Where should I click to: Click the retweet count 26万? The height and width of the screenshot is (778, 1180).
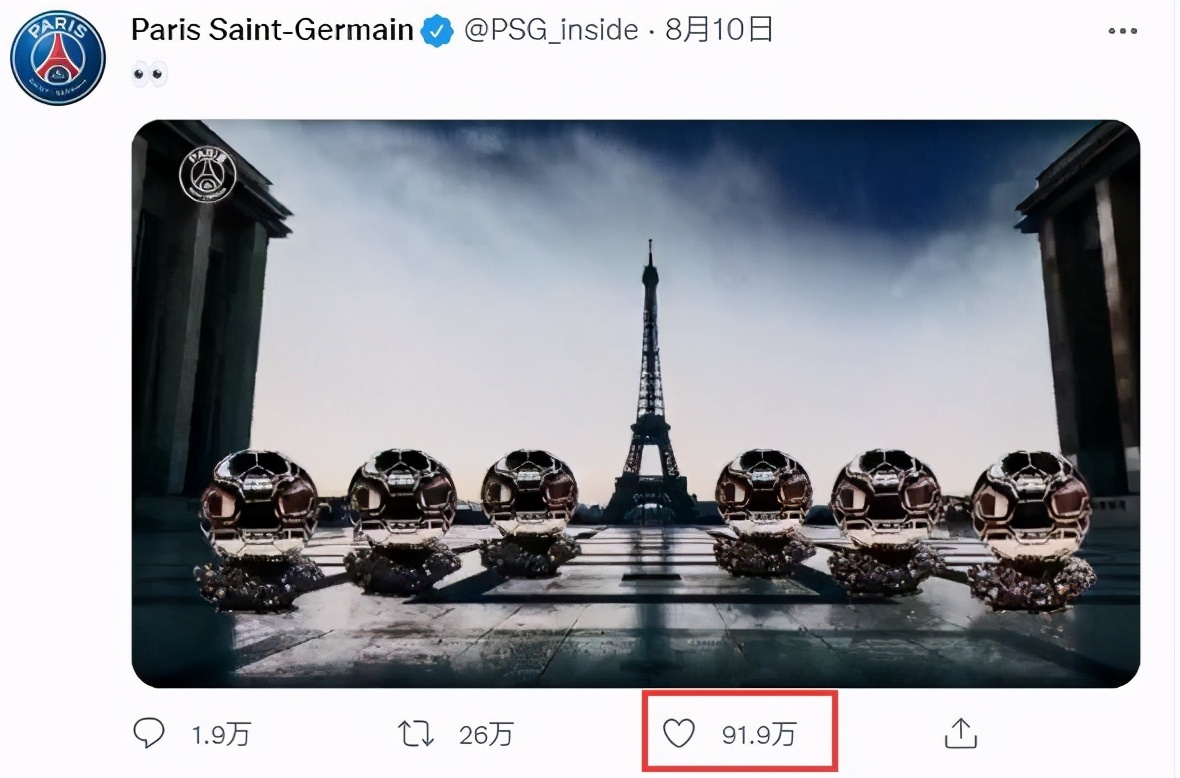pos(486,736)
